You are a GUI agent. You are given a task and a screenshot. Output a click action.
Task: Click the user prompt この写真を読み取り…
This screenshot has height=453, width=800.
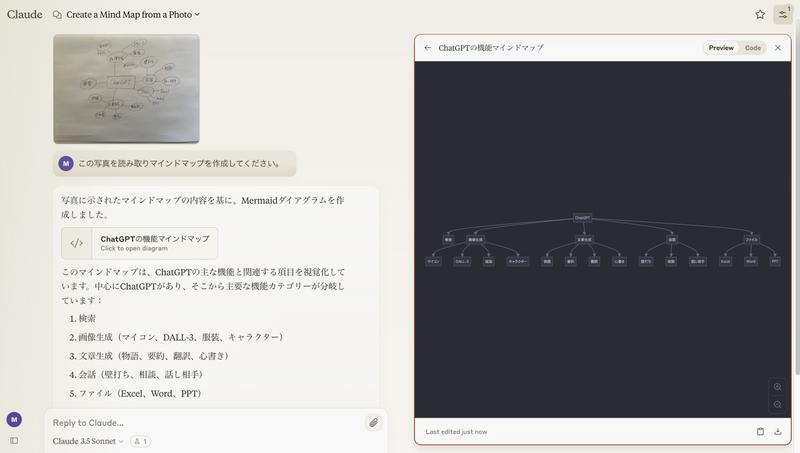pos(179,164)
